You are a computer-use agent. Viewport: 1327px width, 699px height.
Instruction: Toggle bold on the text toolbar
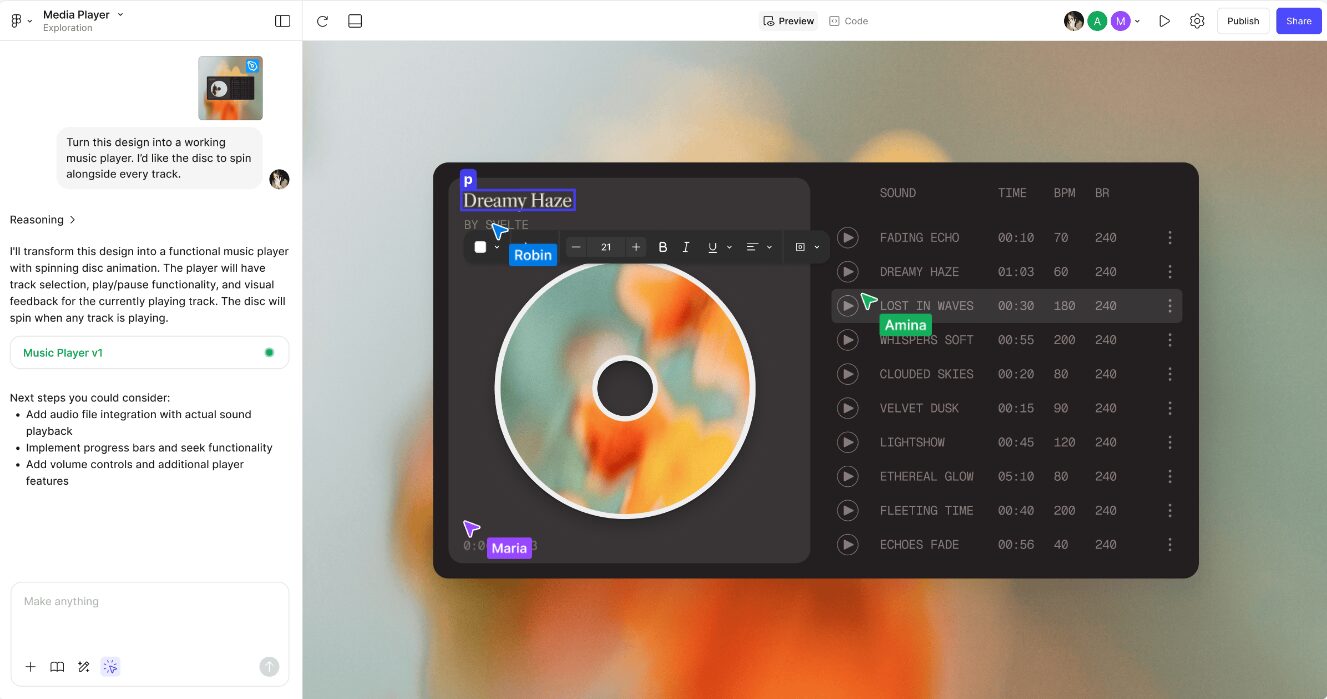[662, 247]
